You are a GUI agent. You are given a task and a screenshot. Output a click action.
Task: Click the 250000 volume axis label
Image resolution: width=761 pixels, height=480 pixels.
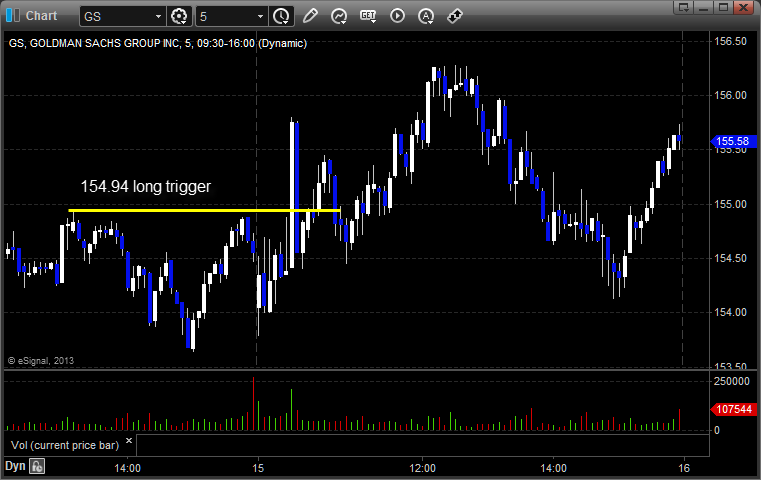click(x=731, y=381)
